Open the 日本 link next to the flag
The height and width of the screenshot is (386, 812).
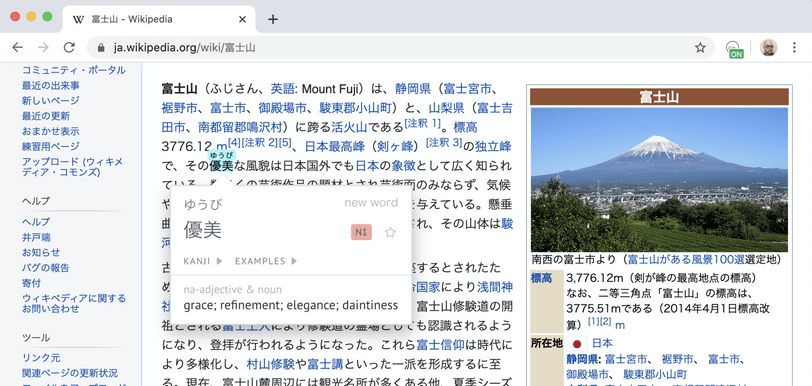point(602,343)
